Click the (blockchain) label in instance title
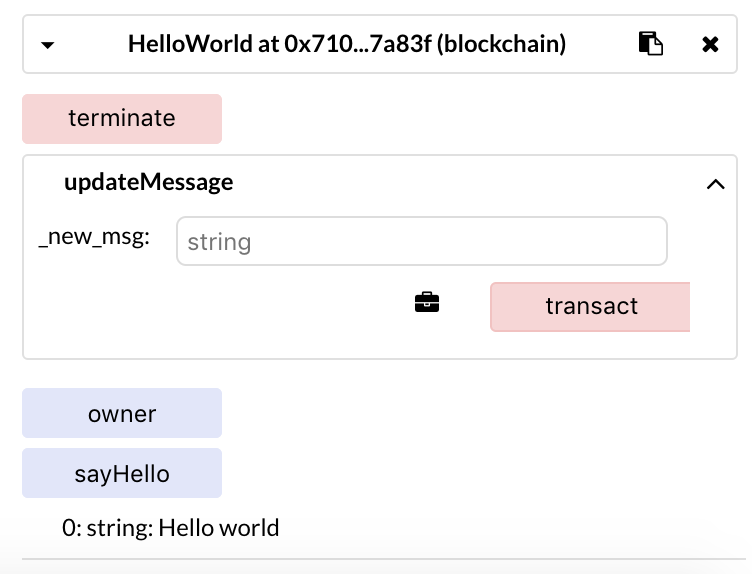This screenshot has height=574, width=752. point(502,44)
